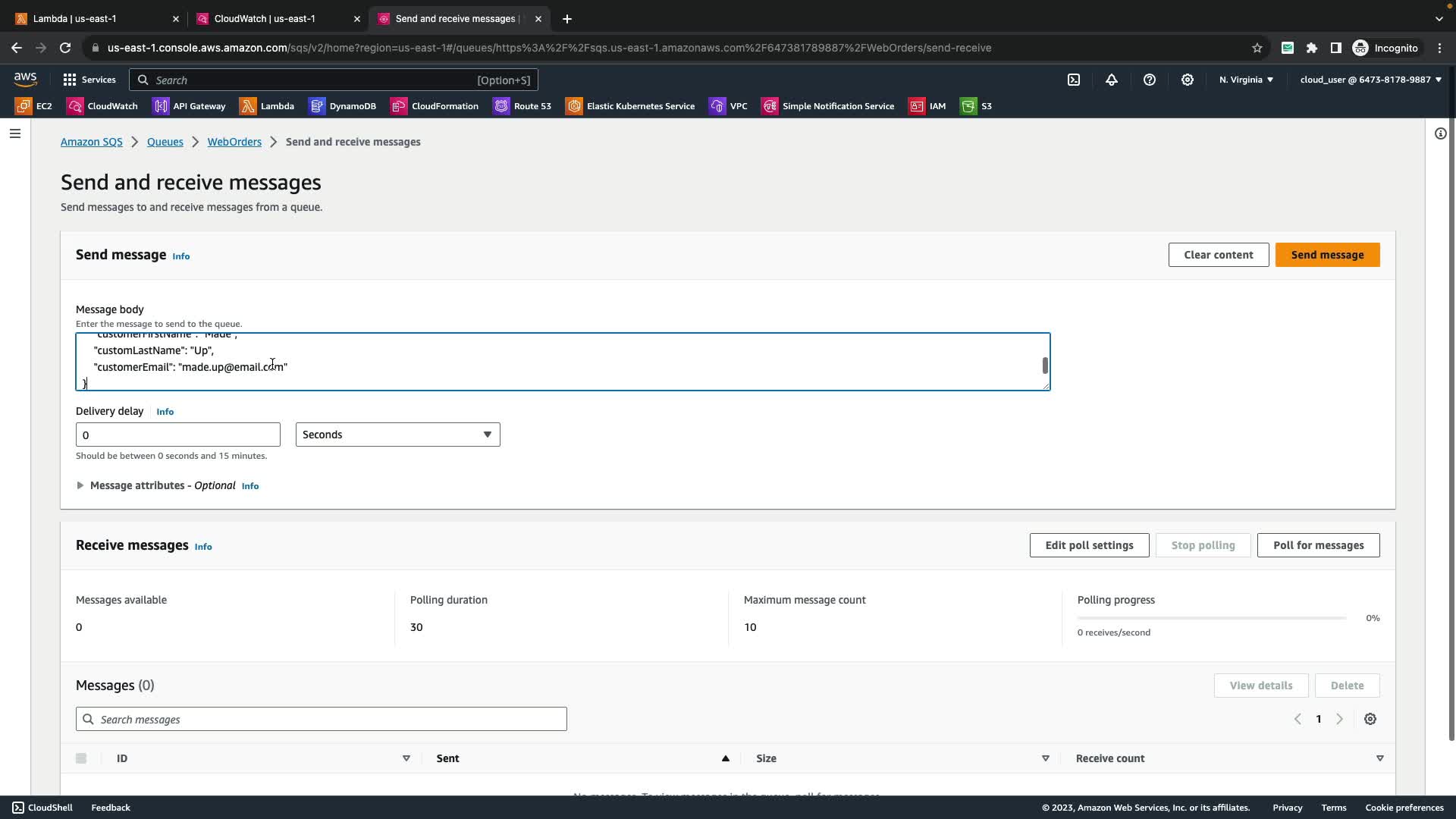Image resolution: width=1456 pixels, height=819 pixels.
Task: Open the right info panel icon
Action: click(x=1440, y=133)
